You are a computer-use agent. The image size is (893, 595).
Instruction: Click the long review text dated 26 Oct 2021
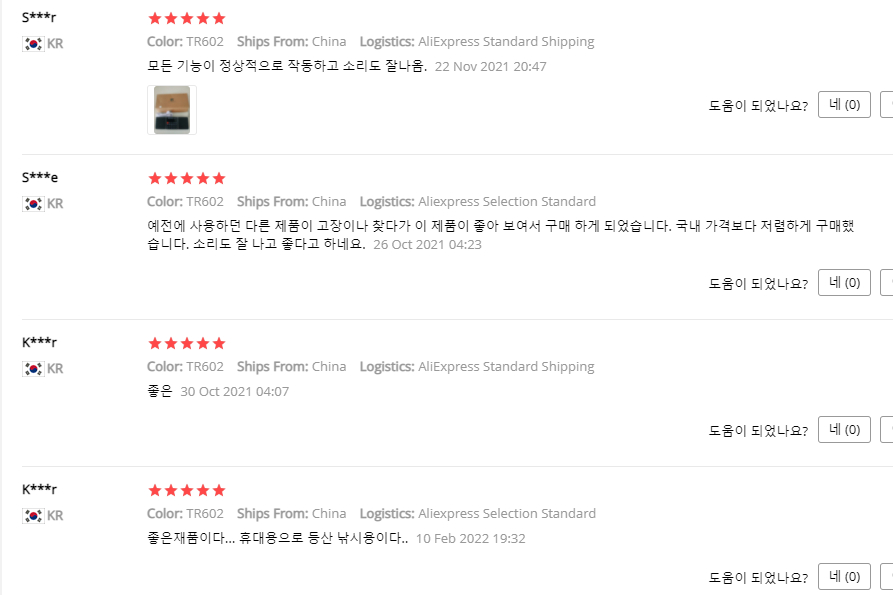501,235
